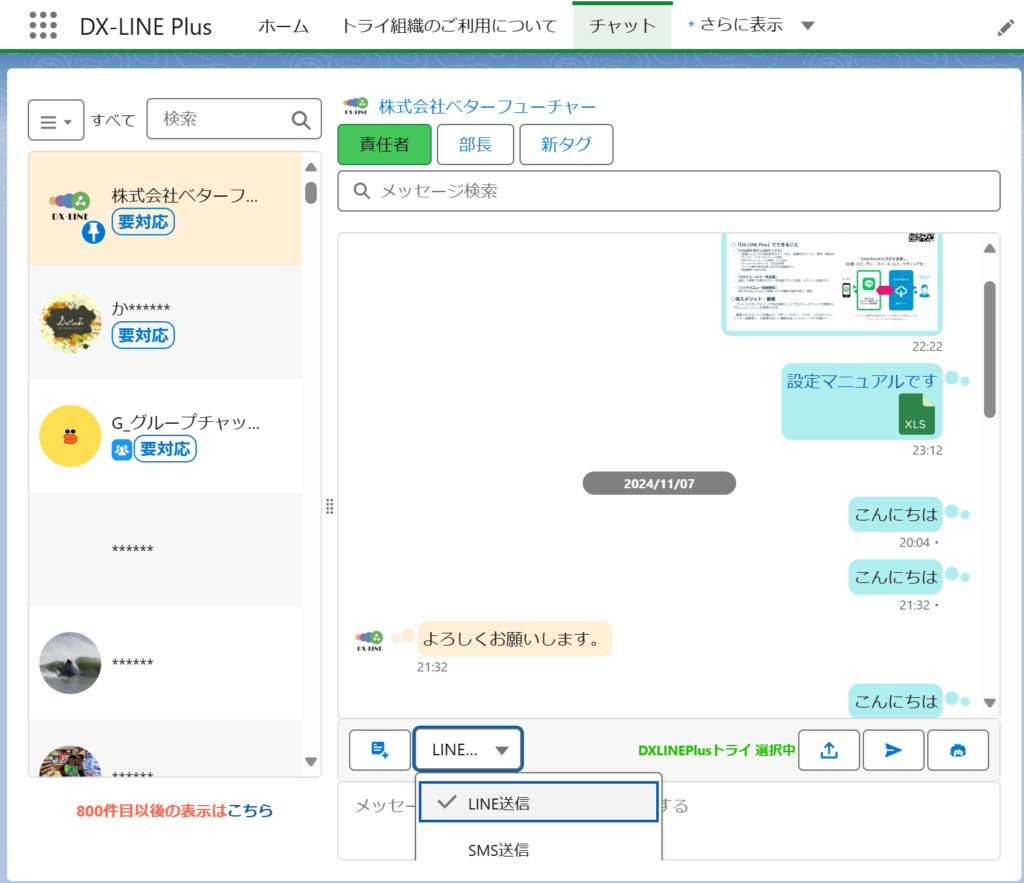Click the send message paper-plane icon
Screen dimensions: 1024x883
tap(893, 750)
